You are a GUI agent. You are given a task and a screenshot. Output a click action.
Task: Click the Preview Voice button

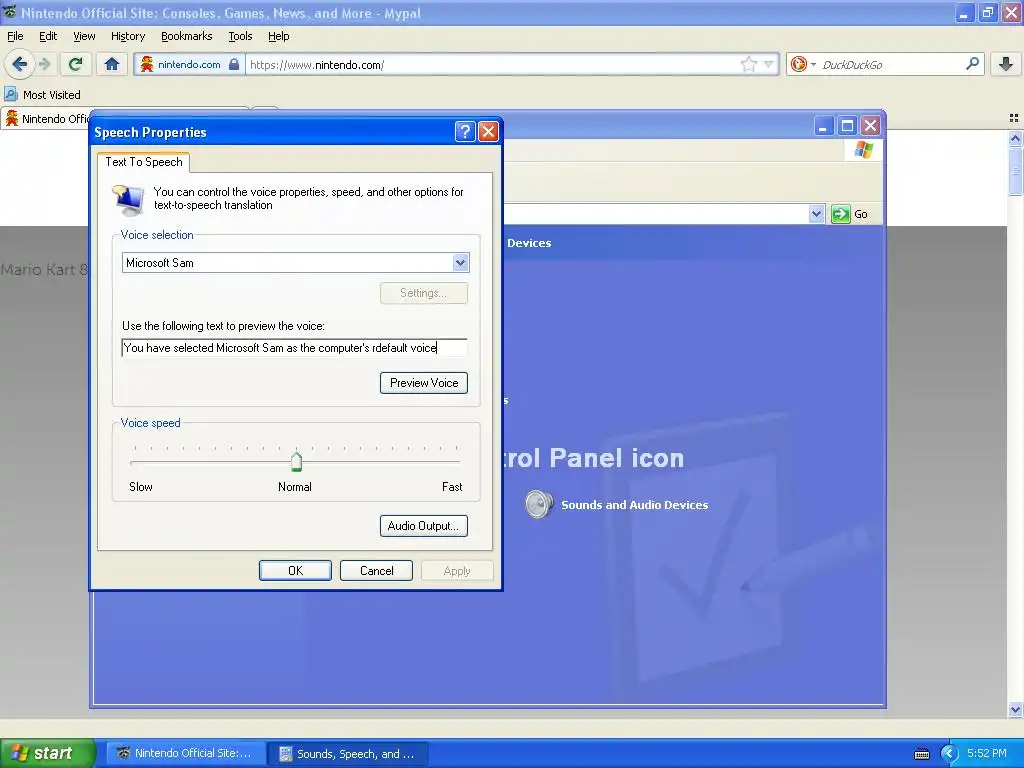point(424,383)
